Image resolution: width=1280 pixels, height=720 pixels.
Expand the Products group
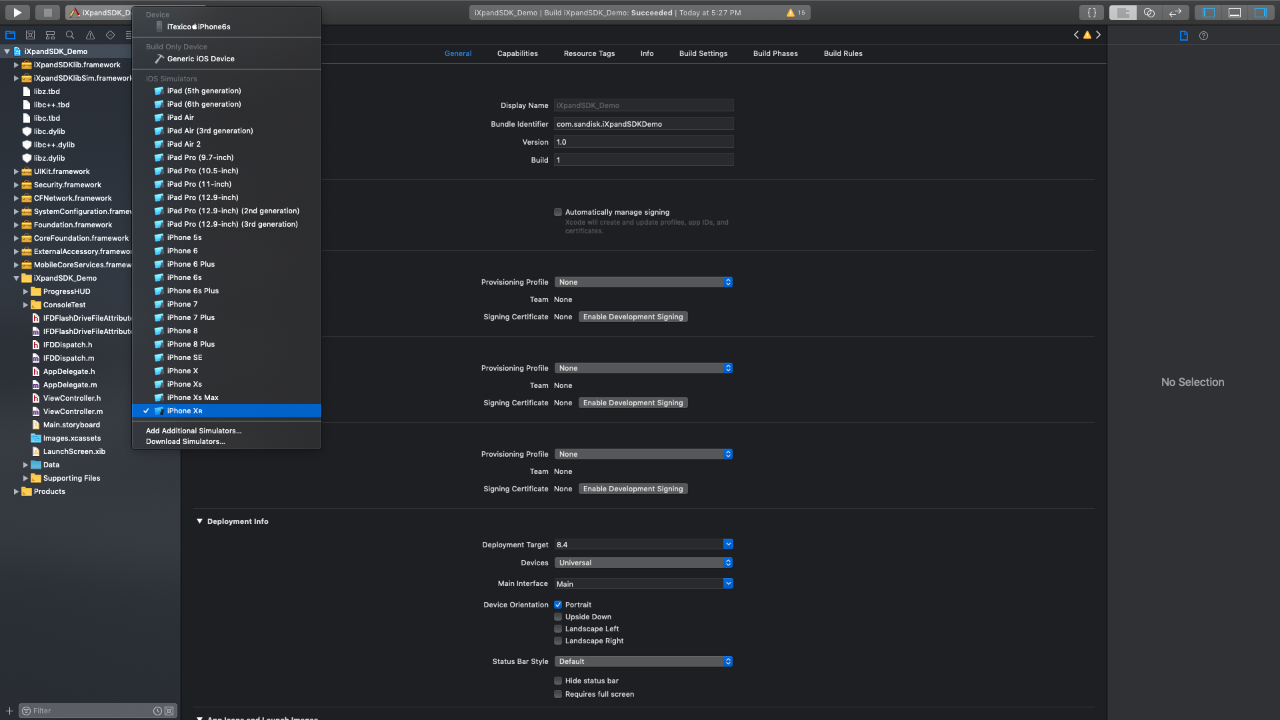click(x=16, y=492)
